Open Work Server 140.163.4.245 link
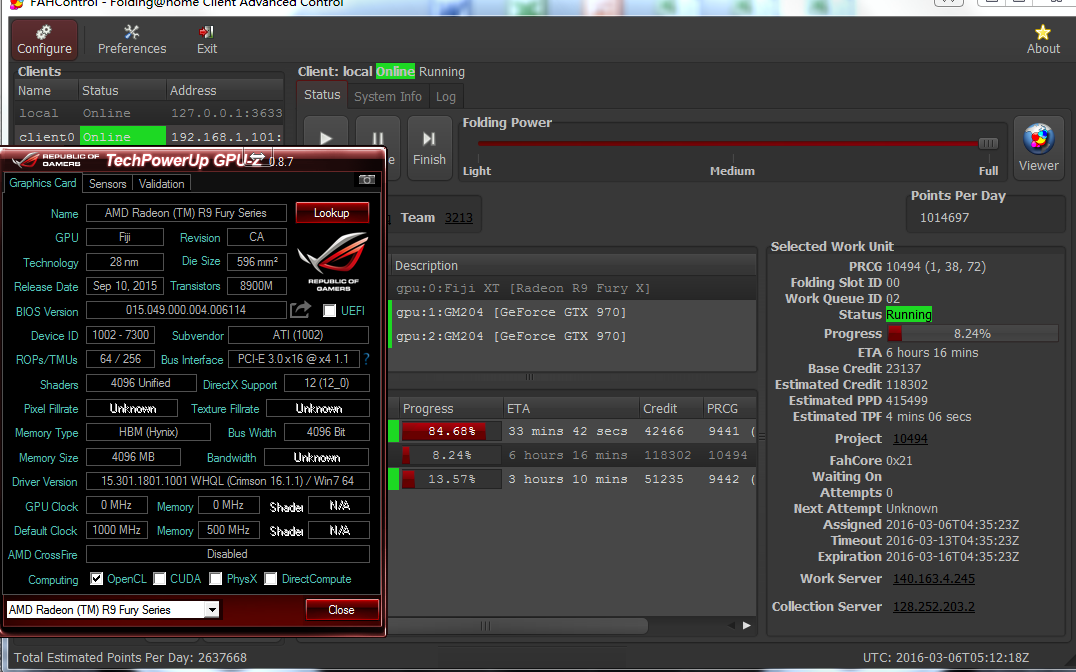Viewport: 1076px width, 672px height. (933, 579)
